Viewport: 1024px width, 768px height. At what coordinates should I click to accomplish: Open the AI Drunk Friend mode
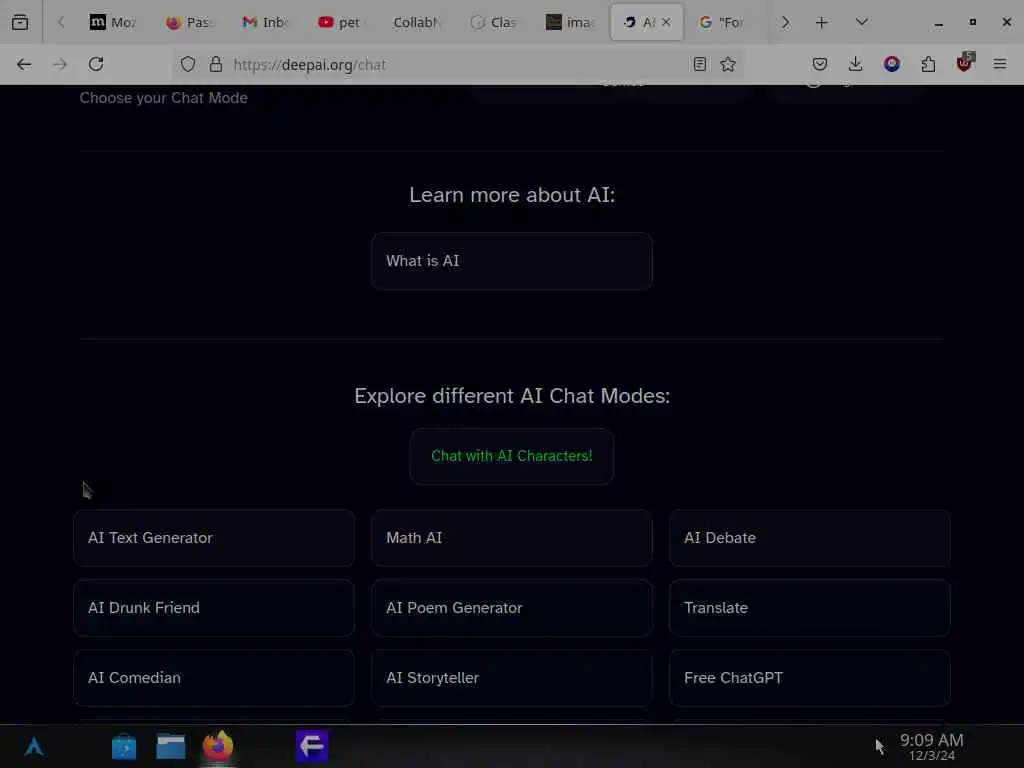(214, 607)
